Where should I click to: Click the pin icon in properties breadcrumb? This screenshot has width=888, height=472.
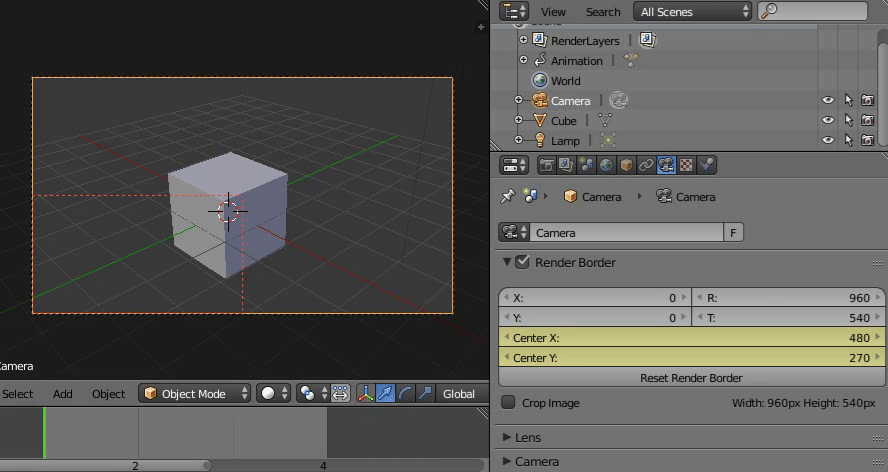tap(508, 196)
